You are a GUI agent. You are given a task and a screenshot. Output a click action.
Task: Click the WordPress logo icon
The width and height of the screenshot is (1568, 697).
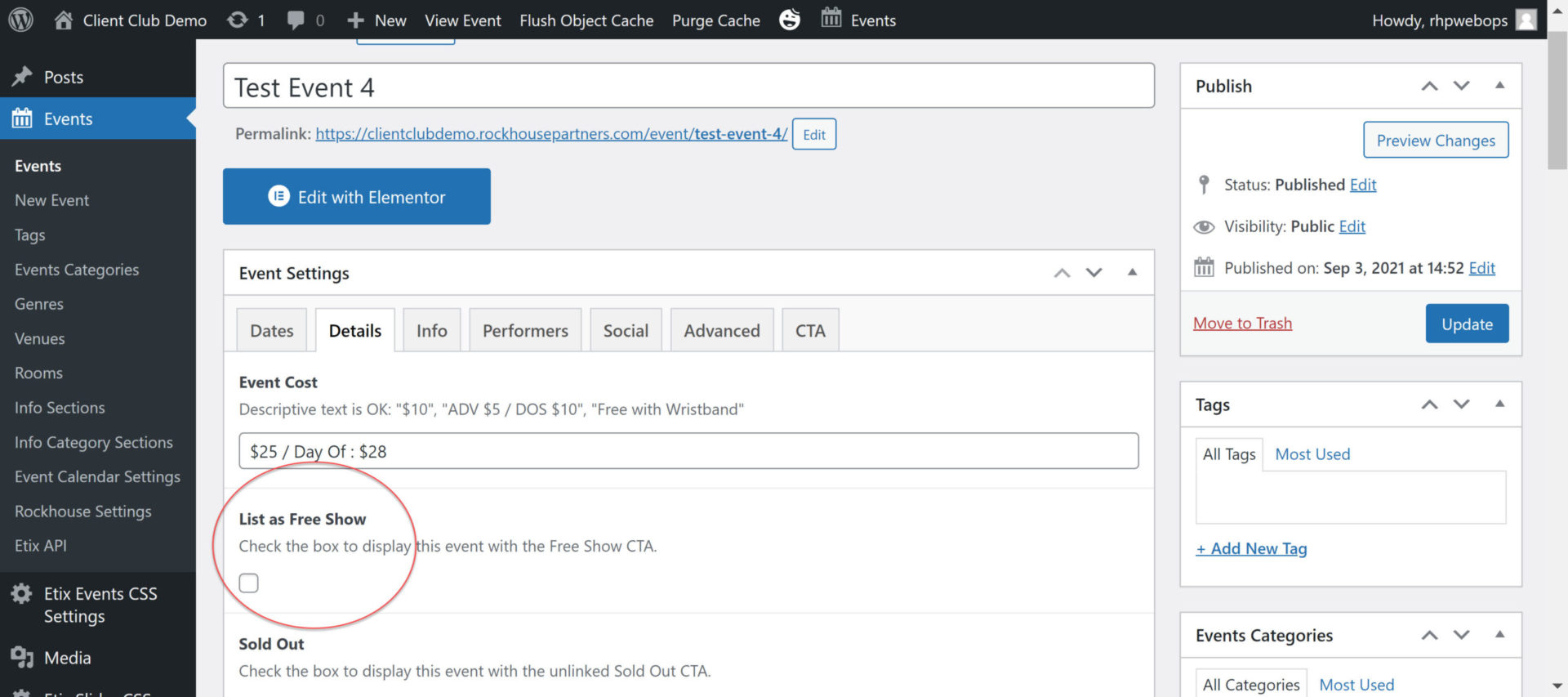(x=20, y=20)
